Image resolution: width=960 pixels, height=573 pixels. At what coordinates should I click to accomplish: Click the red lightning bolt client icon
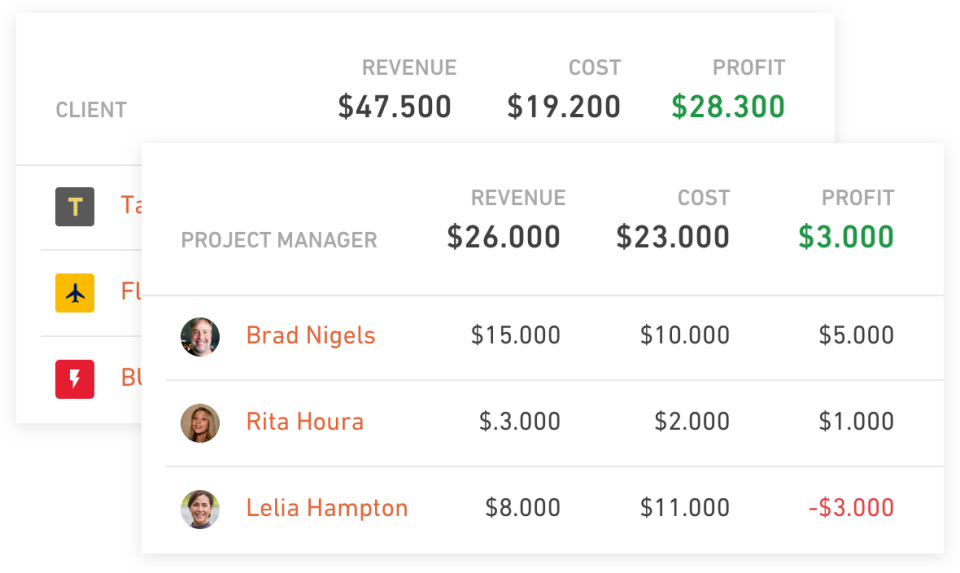click(75, 379)
